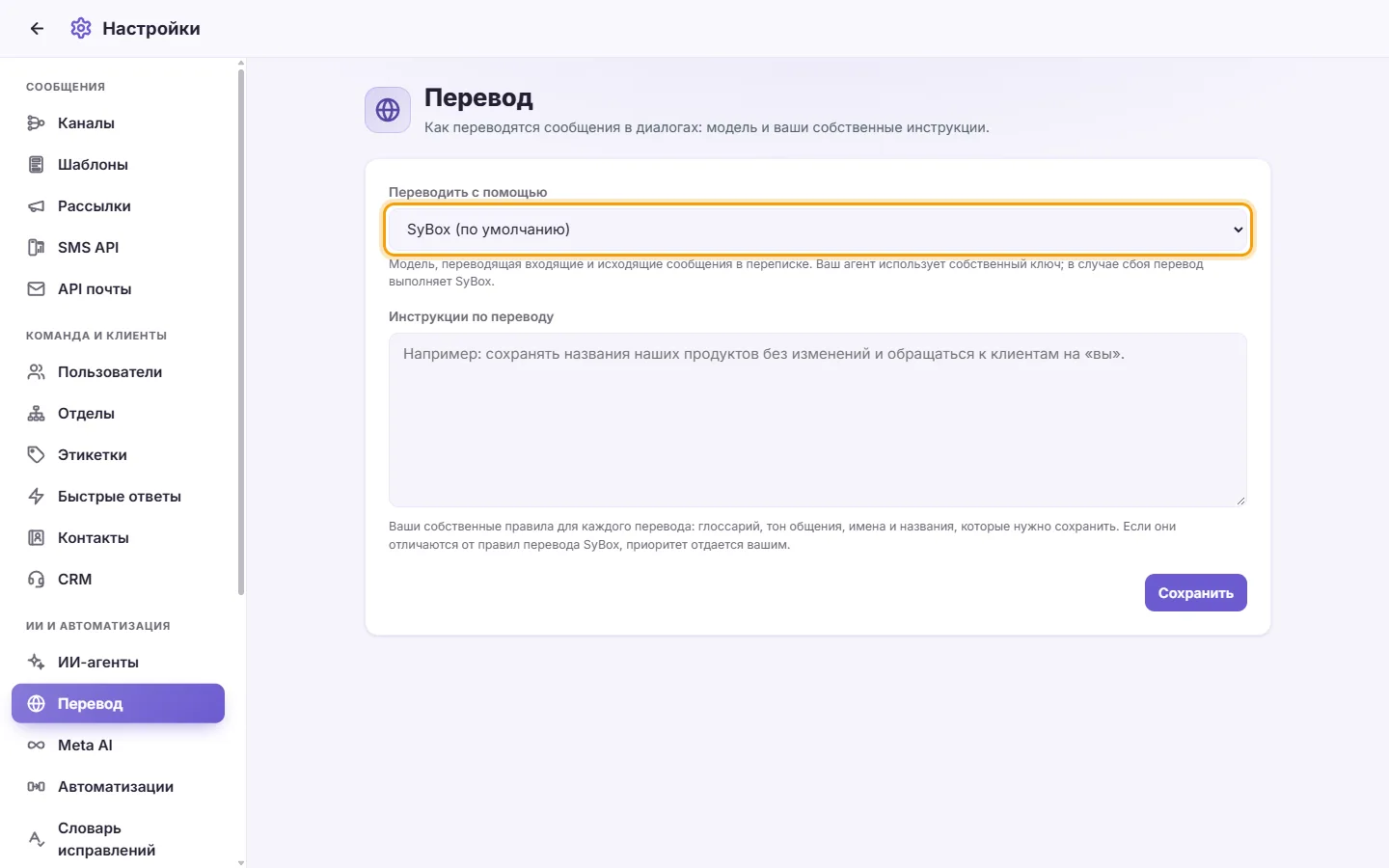
Task: Click the Контакты address book icon
Action: point(37,538)
